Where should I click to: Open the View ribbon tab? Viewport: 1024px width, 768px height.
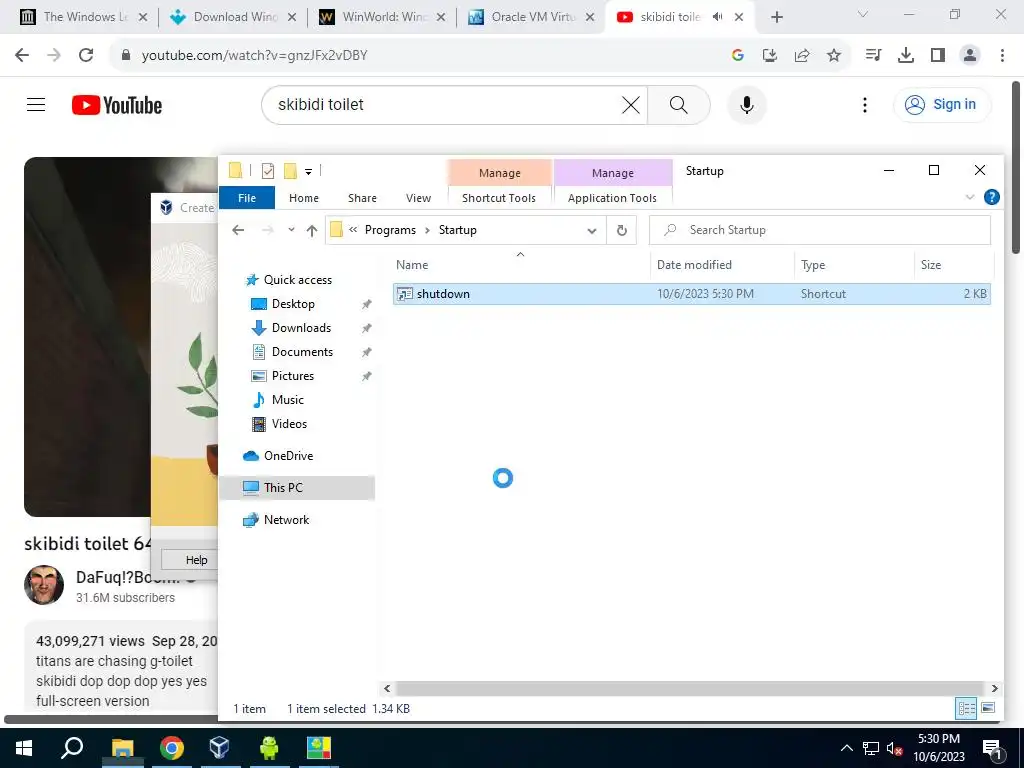click(418, 198)
